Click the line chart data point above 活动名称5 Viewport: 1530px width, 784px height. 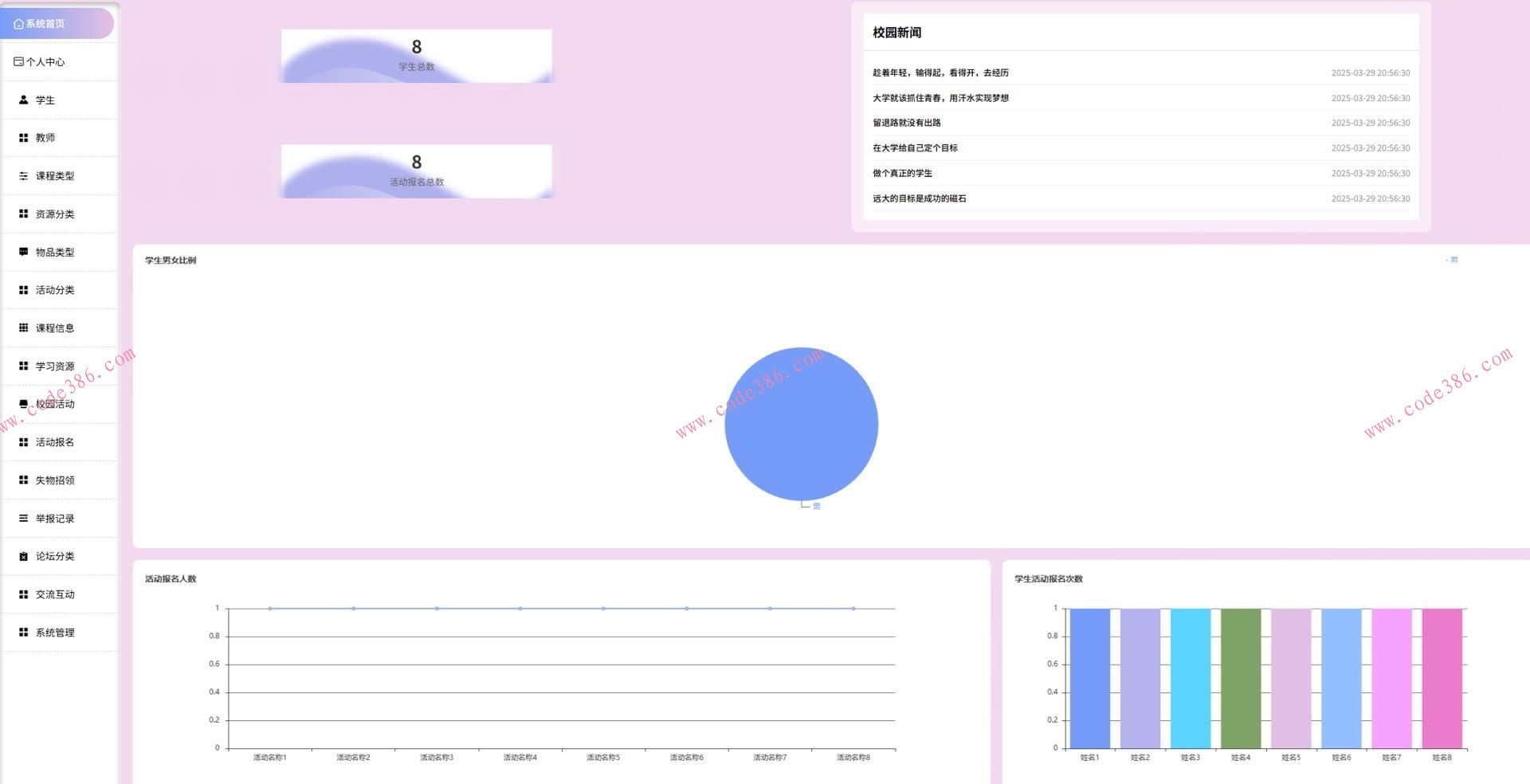pyautogui.click(x=603, y=609)
